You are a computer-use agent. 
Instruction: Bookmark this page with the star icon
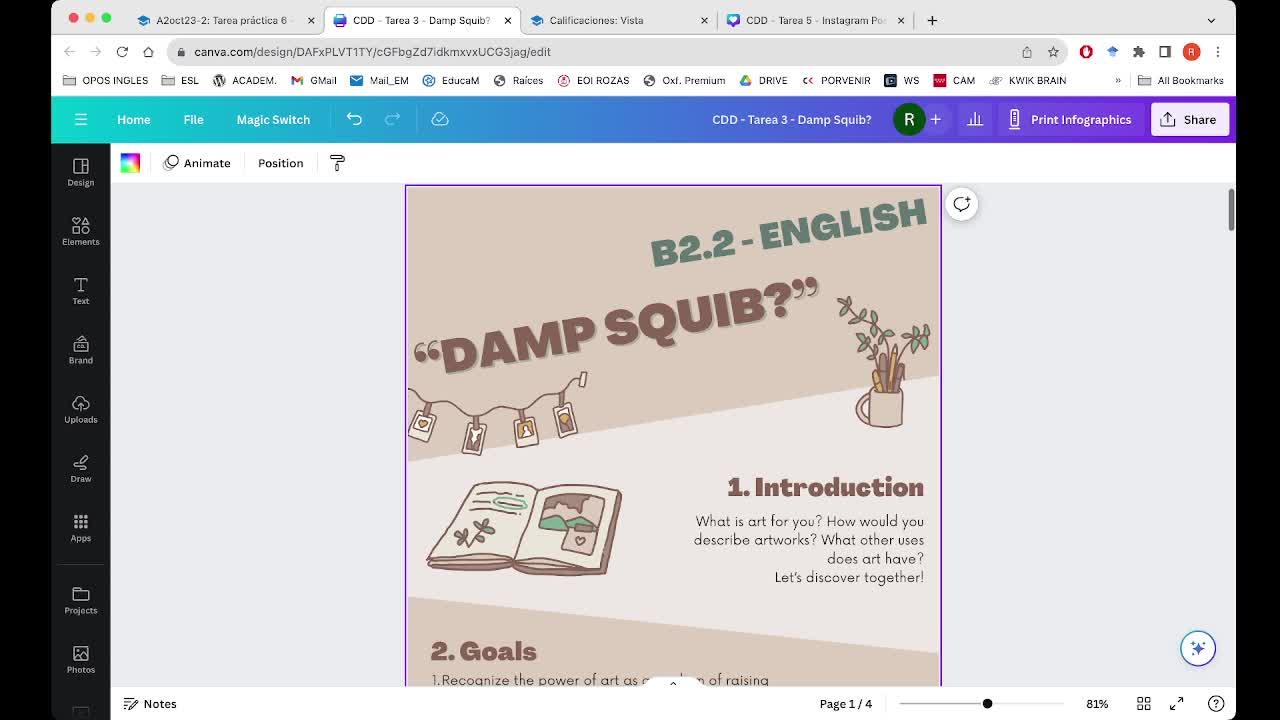[x=1053, y=52]
